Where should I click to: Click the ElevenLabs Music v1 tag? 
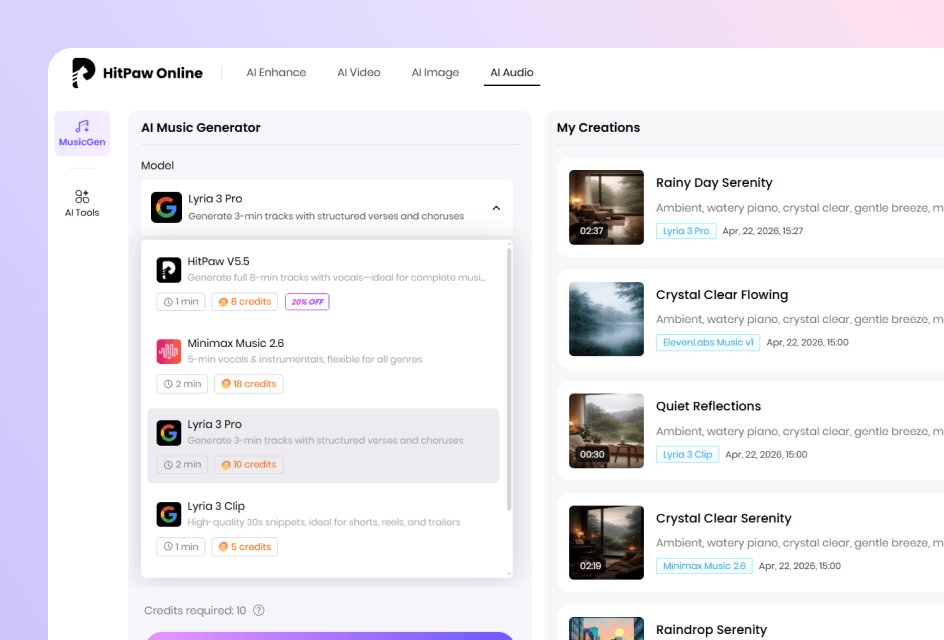point(708,343)
